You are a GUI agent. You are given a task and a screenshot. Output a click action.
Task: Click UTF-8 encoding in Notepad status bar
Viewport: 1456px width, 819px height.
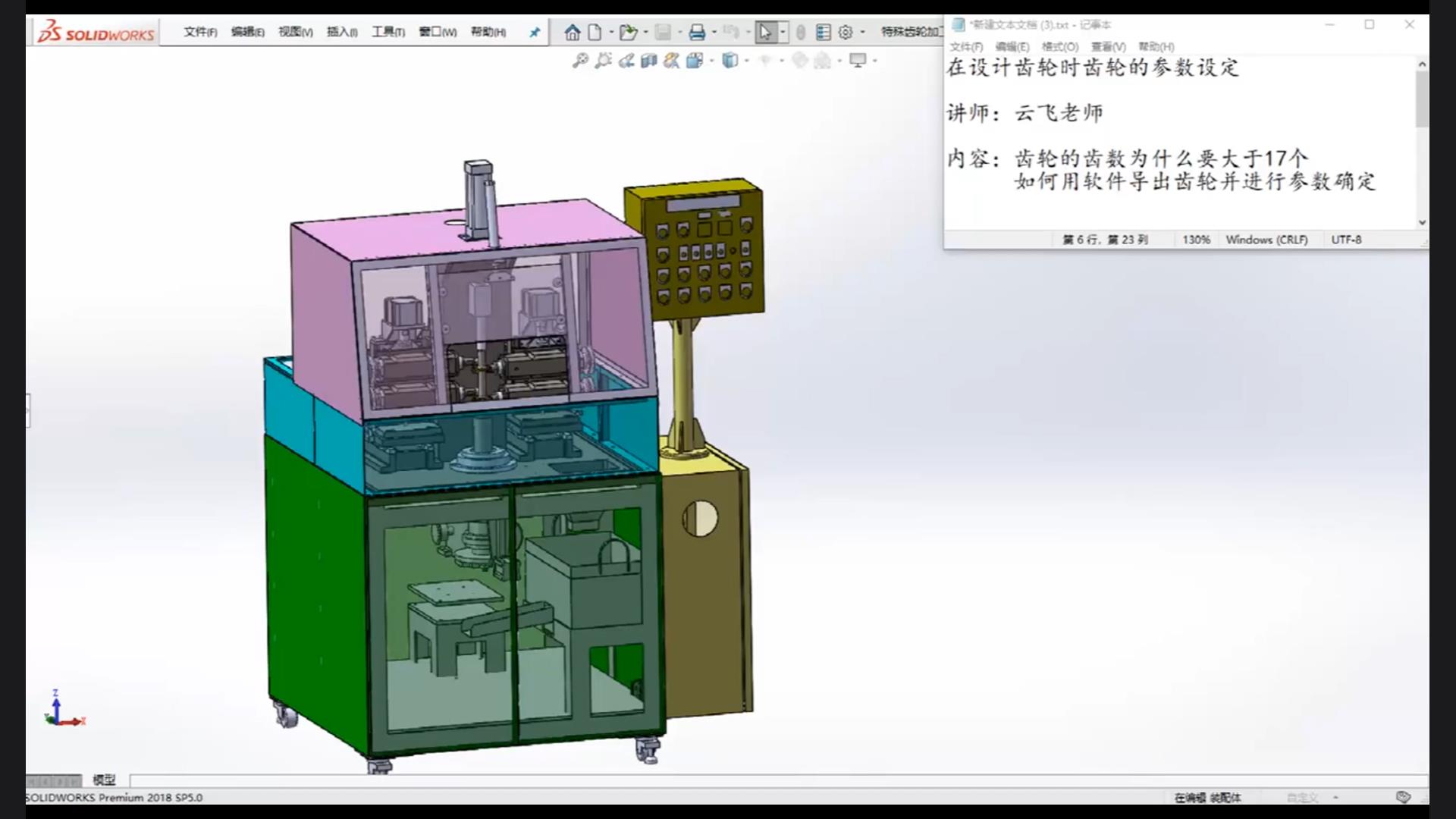1346,240
